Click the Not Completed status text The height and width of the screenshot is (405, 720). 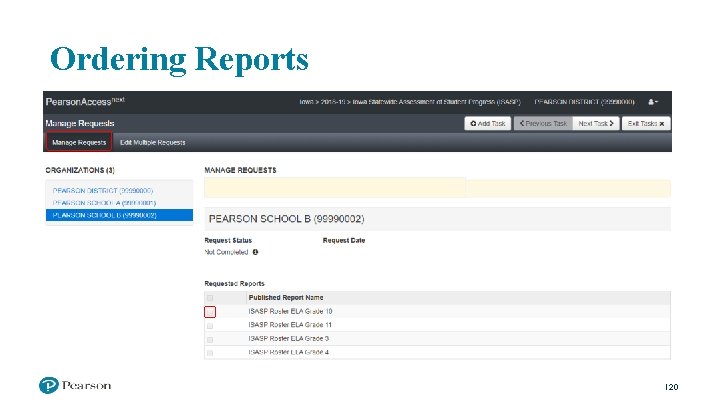226,252
